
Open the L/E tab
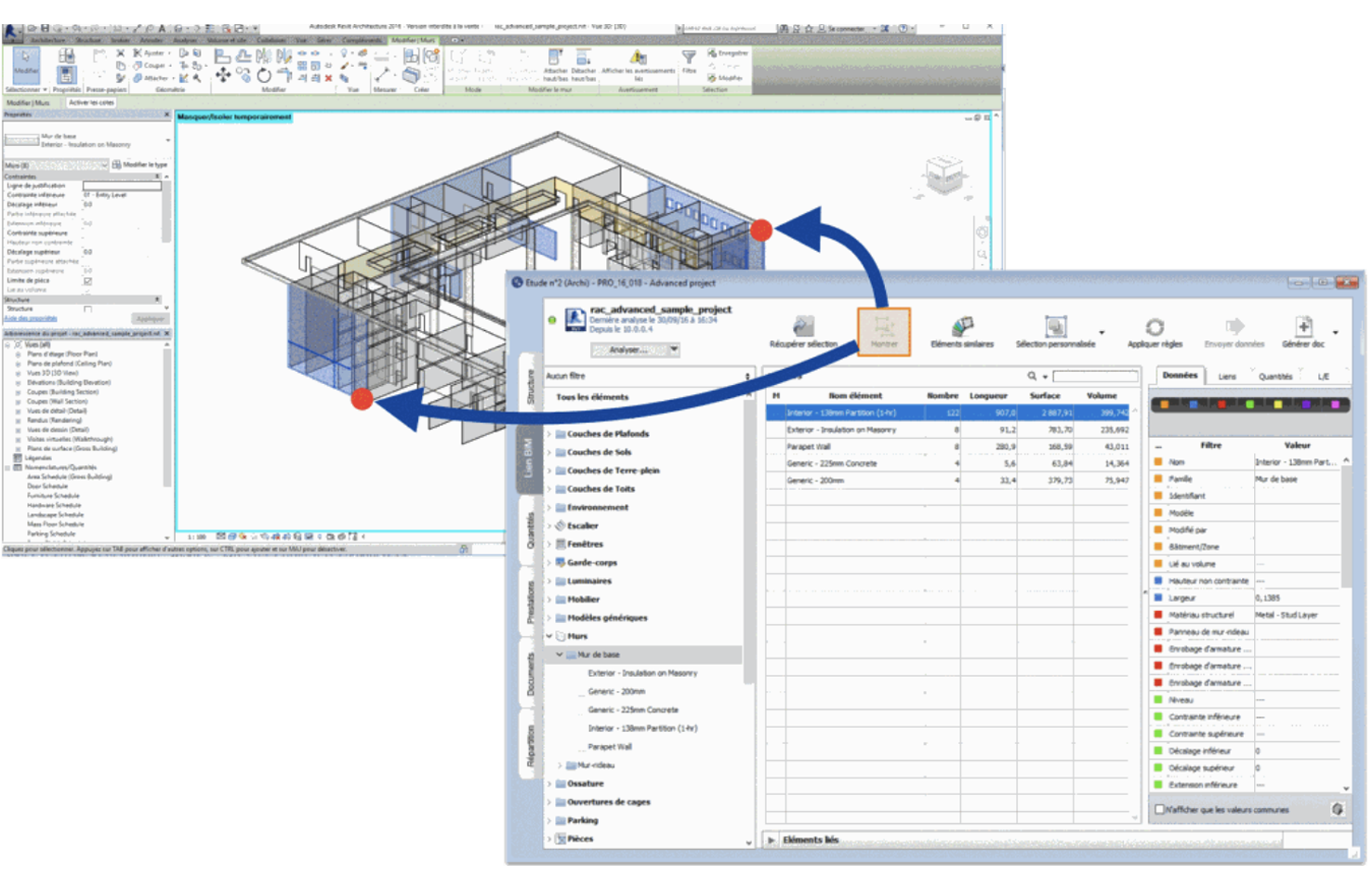click(x=1324, y=377)
